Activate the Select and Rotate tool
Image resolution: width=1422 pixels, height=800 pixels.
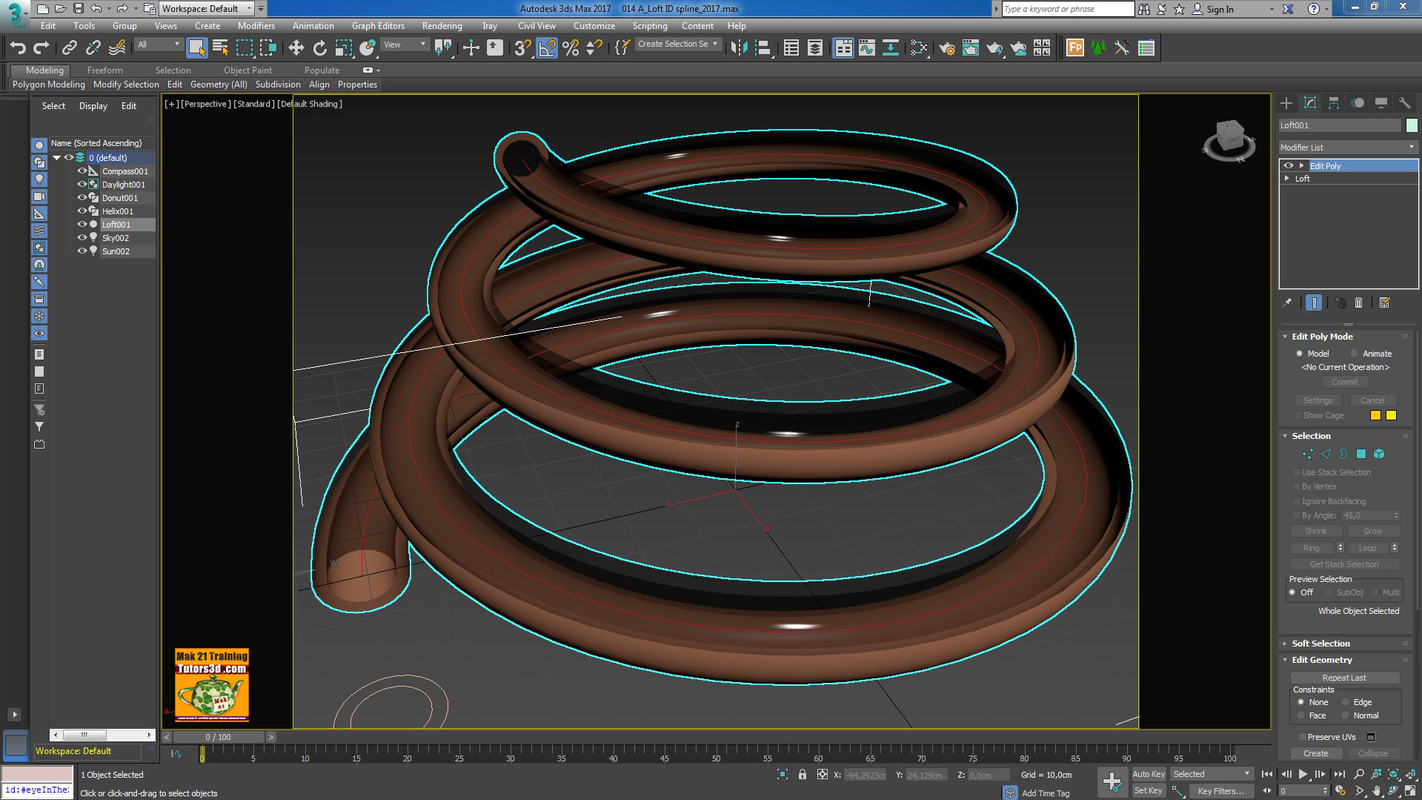point(318,47)
